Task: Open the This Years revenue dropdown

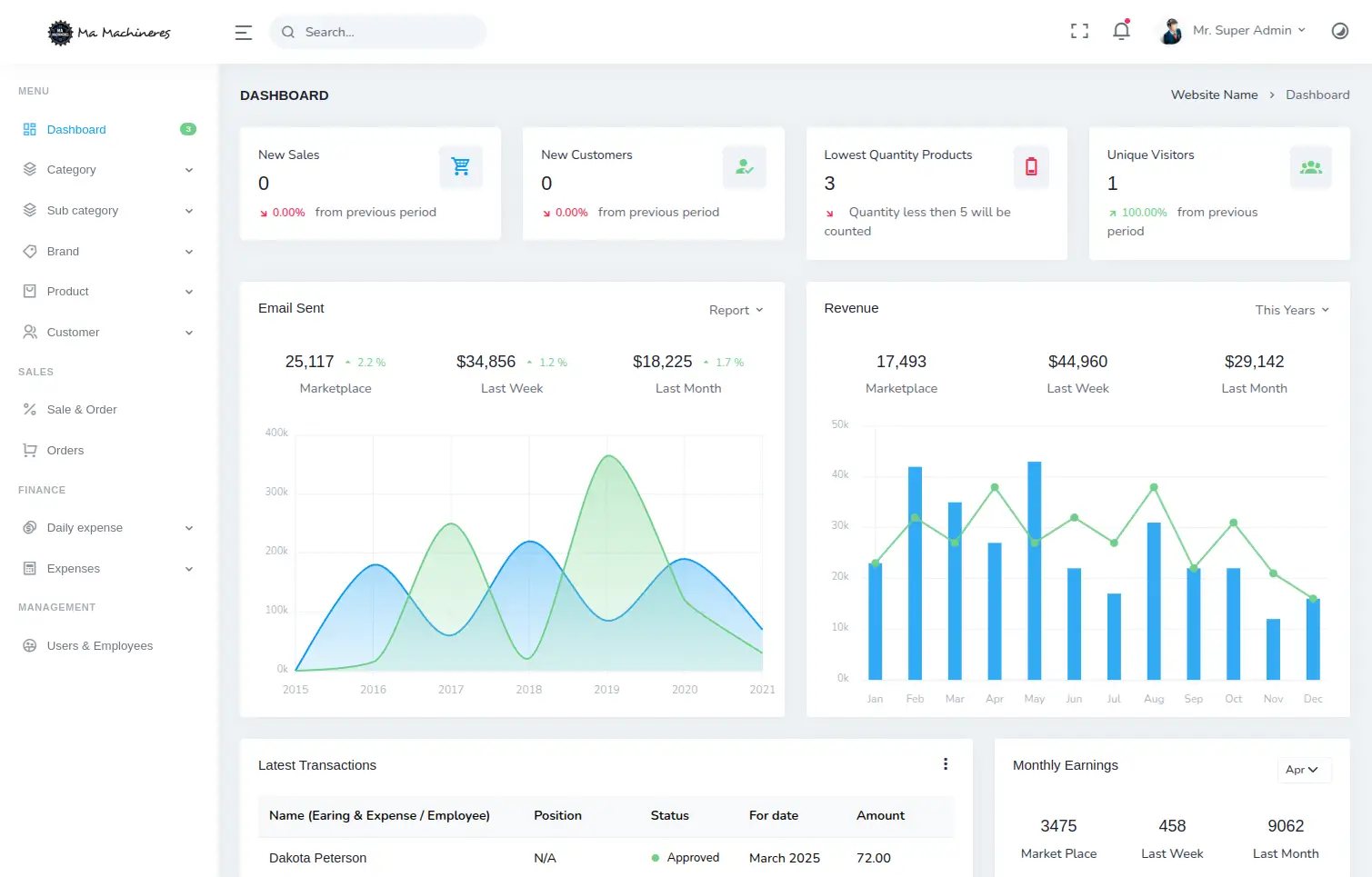Action: click(x=1293, y=310)
